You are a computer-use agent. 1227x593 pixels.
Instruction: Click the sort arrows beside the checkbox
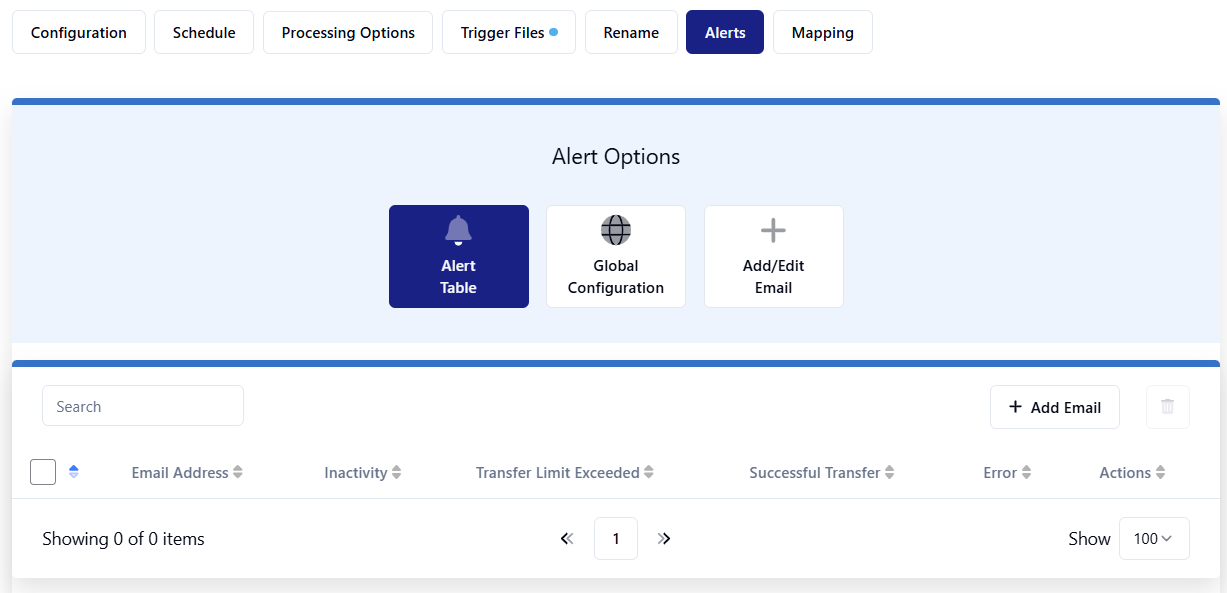click(x=74, y=472)
